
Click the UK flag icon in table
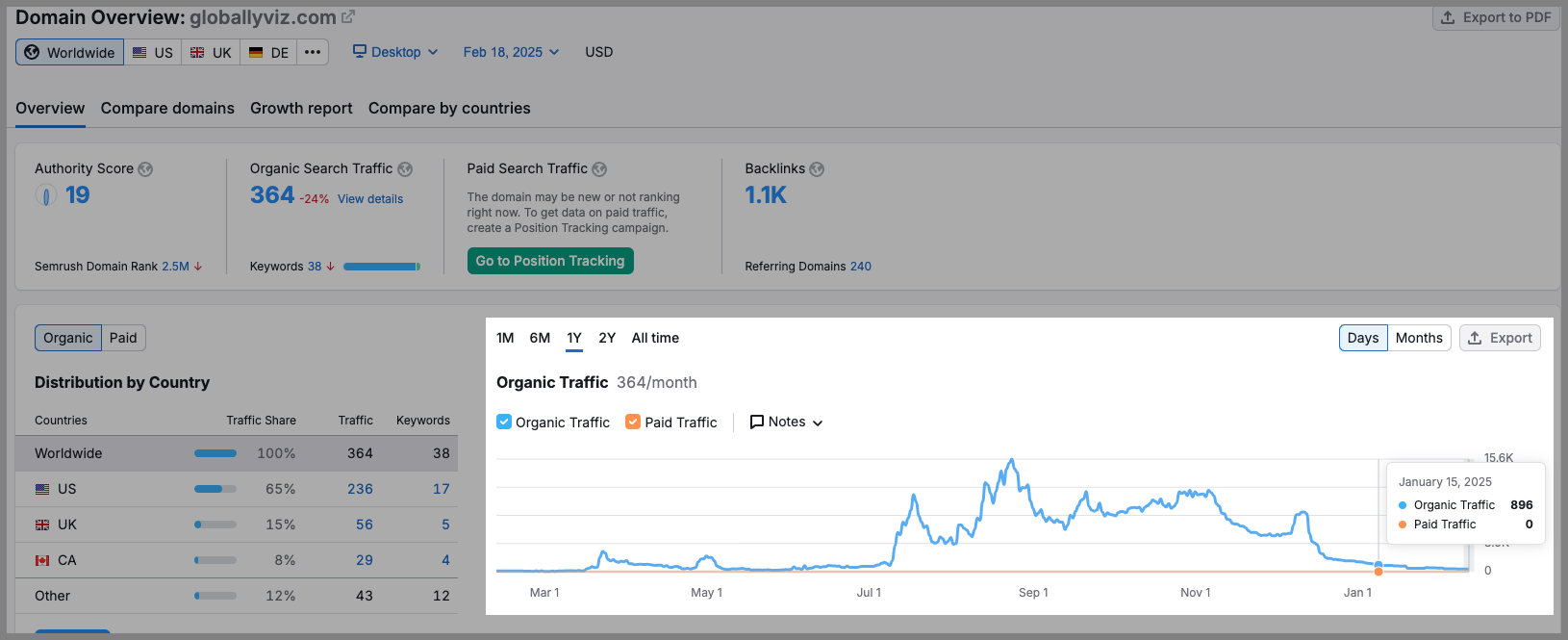pyautogui.click(x=42, y=525)
